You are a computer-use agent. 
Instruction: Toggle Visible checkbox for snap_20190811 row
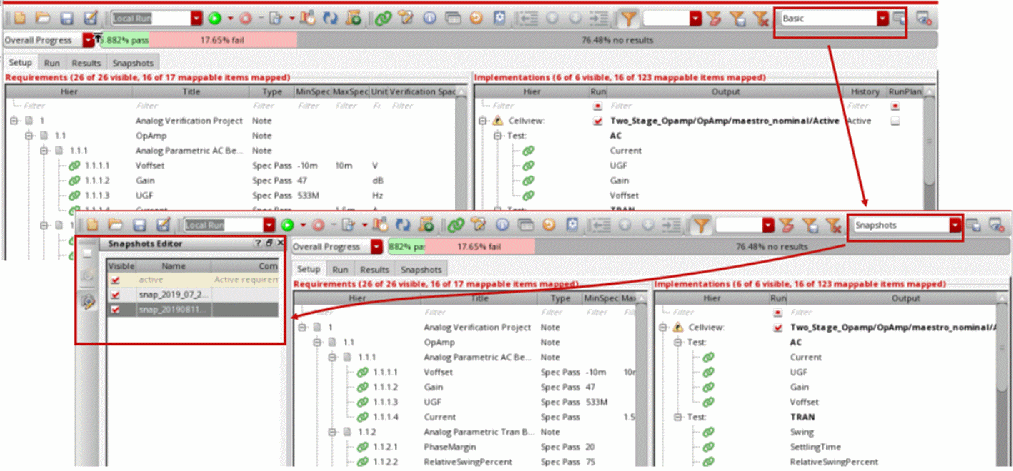click(x=116, y=310)
